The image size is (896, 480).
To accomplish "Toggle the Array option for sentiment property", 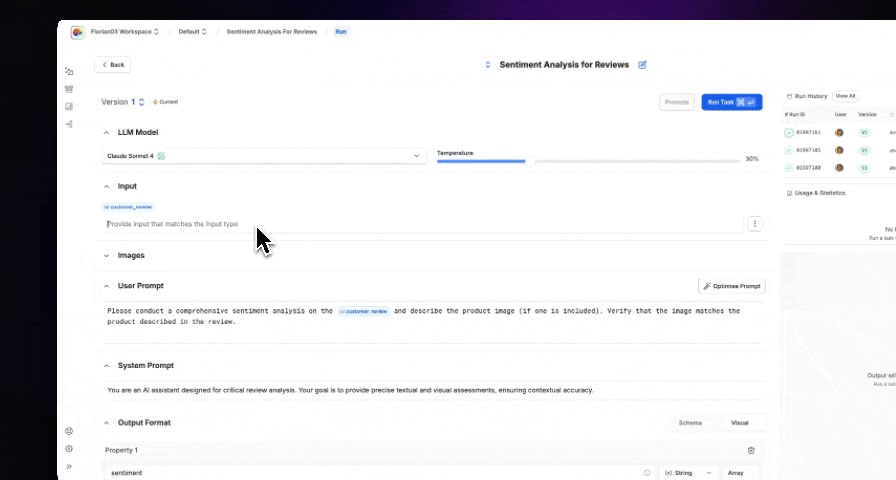I will click(x=735, y=473).
